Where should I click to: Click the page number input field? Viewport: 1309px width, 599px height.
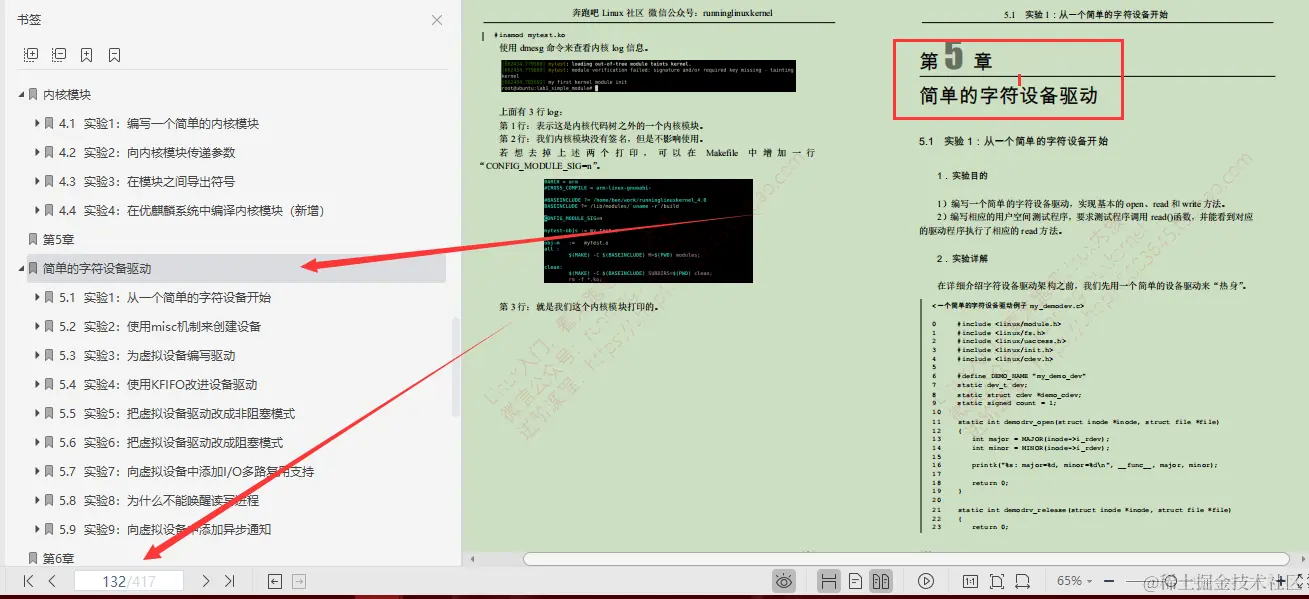pos(130,580)
